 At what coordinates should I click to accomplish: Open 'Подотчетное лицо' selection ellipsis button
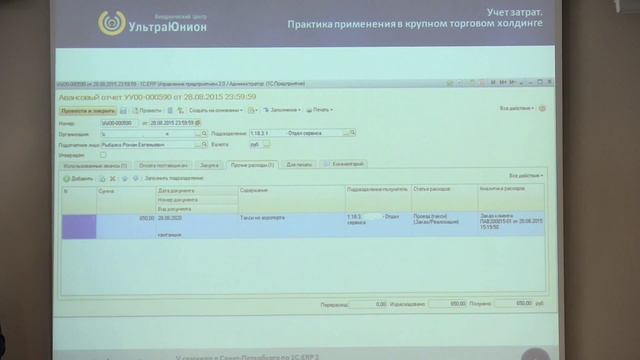pos(198,144)
